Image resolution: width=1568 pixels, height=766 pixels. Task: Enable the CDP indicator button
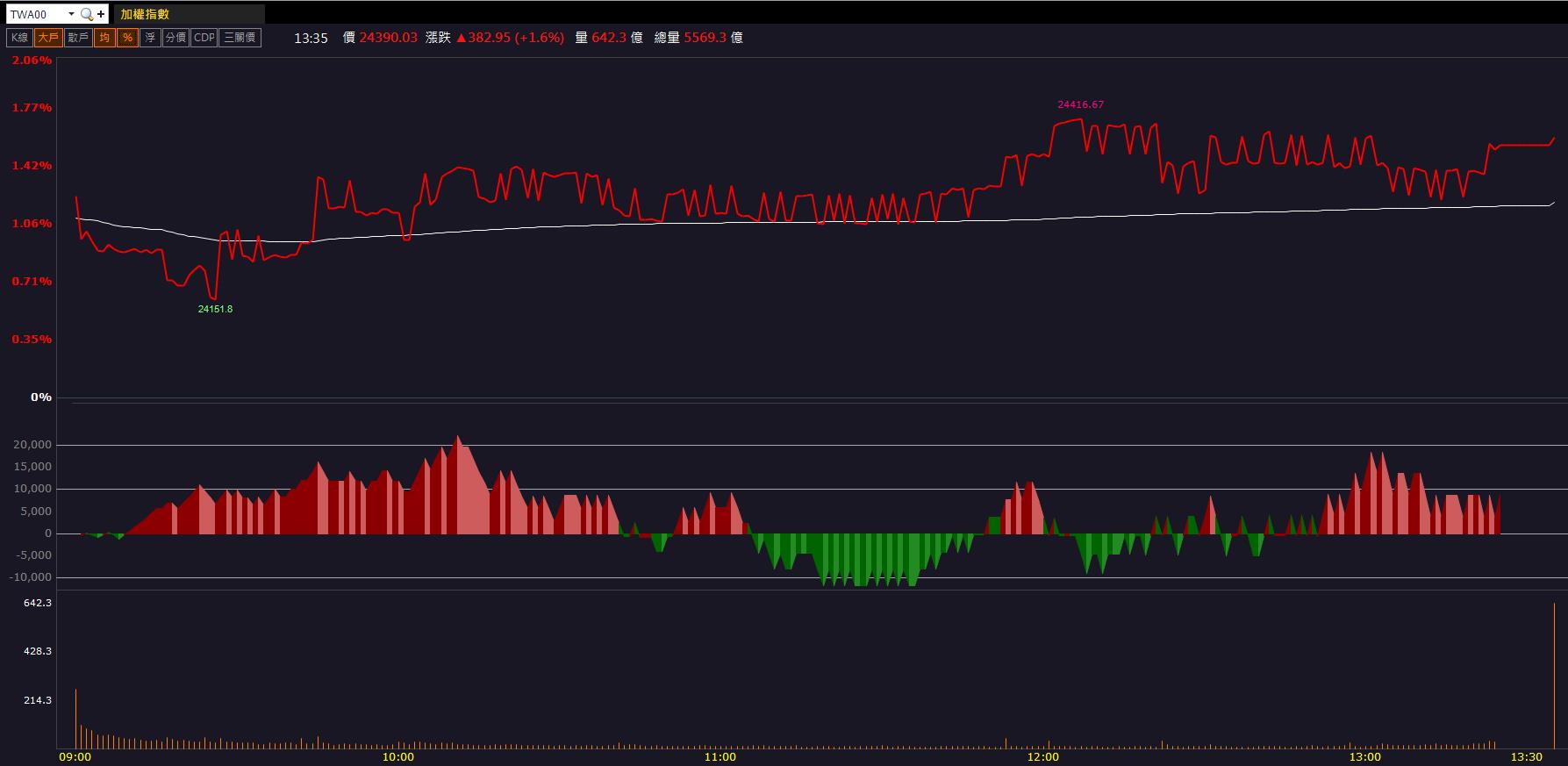[x=204, y=38]
